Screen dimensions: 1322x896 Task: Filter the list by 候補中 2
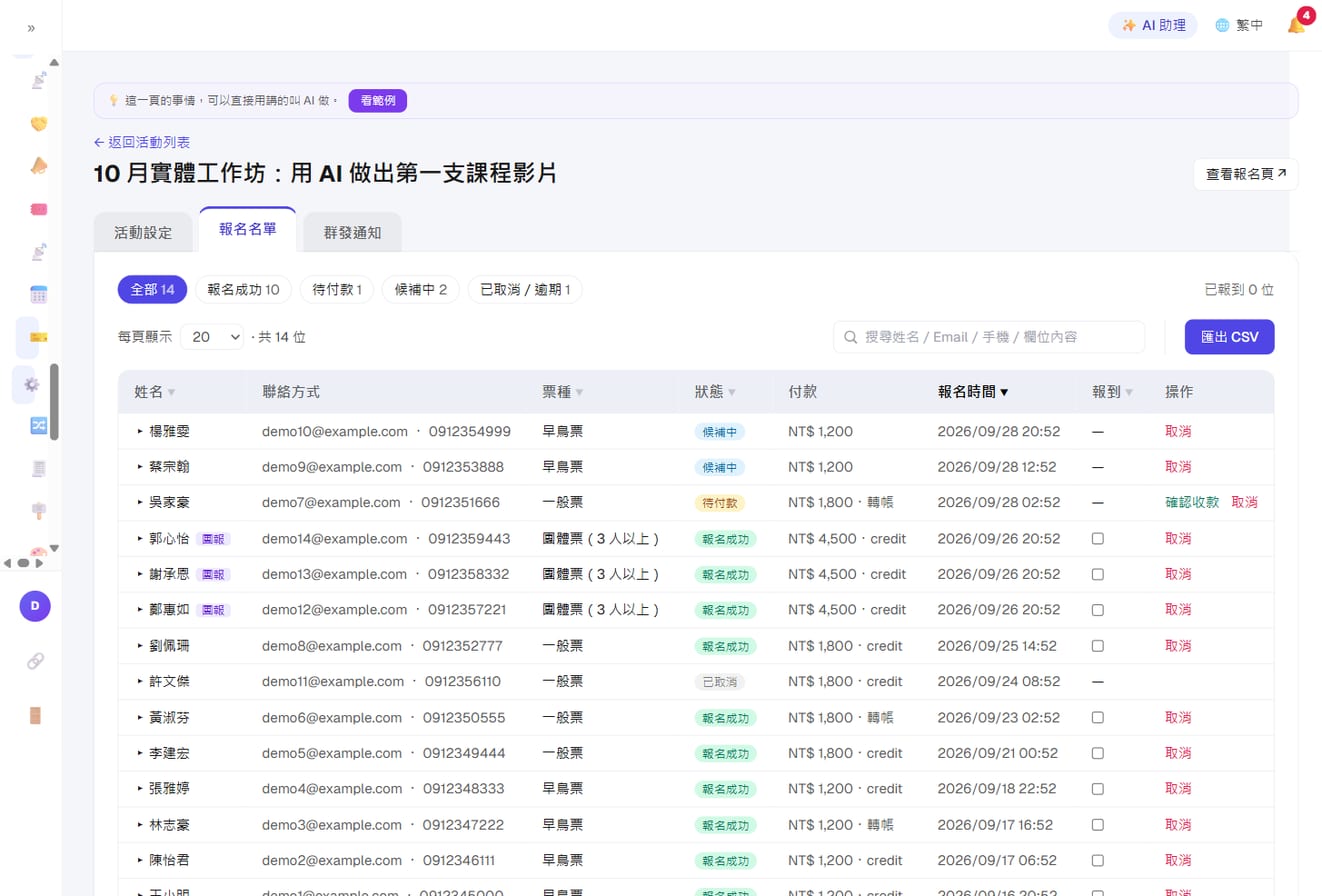click(x=421, y=290)
